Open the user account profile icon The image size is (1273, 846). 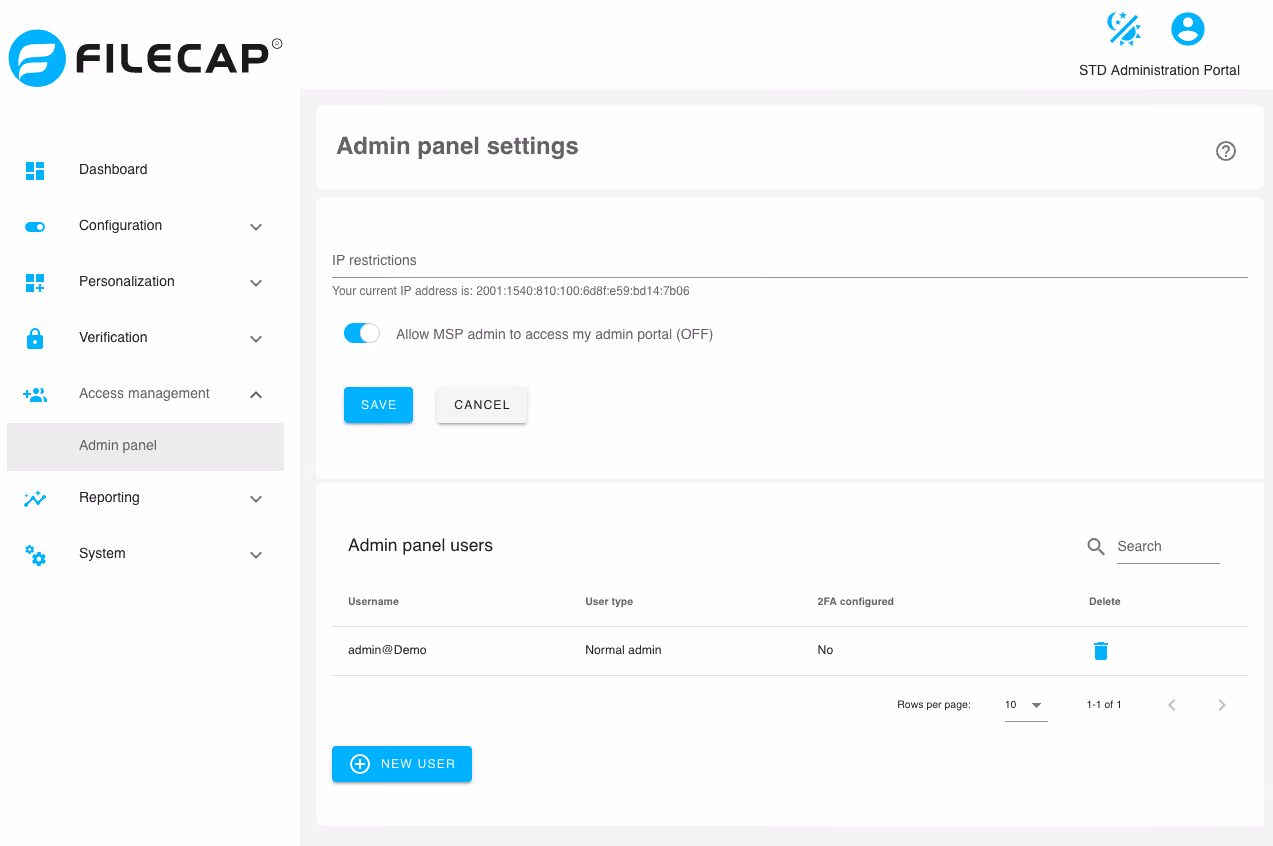pos(1188,29)
